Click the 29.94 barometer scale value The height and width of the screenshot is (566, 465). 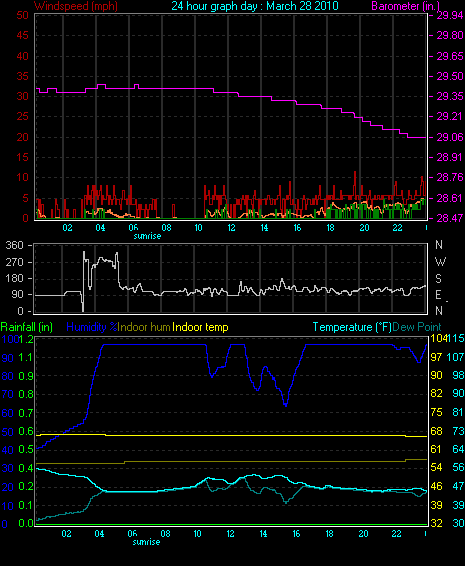(450, 15)
